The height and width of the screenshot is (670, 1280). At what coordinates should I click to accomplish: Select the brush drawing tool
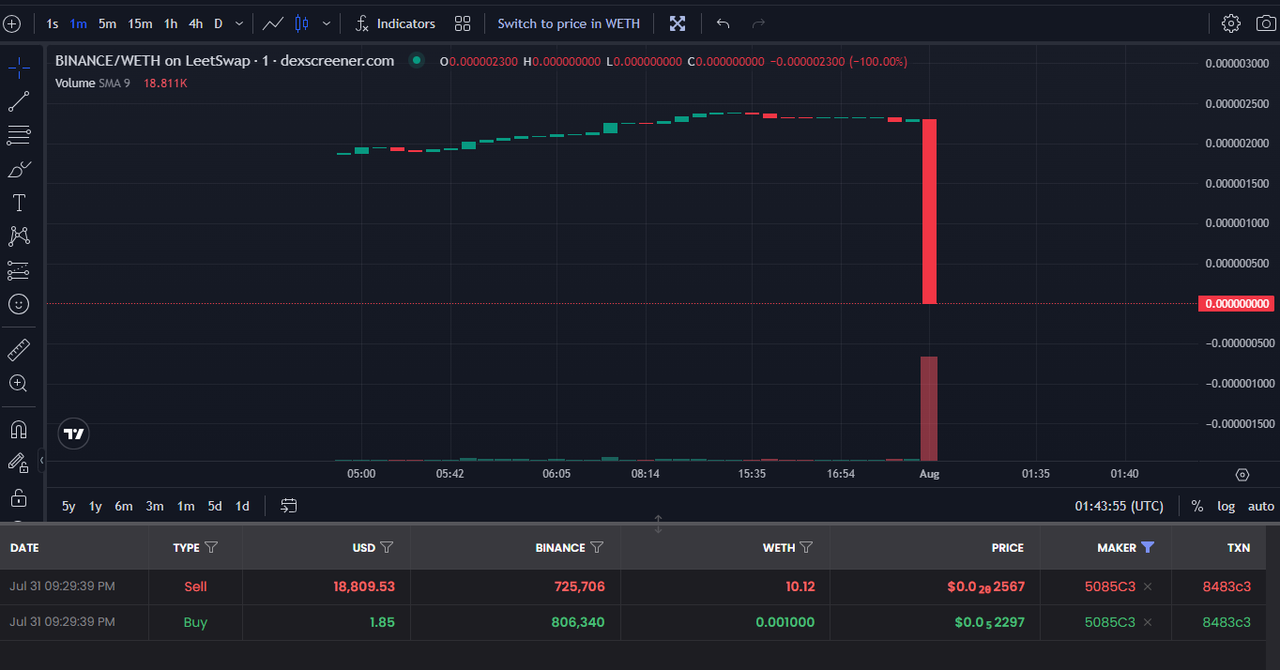point(18,169)
